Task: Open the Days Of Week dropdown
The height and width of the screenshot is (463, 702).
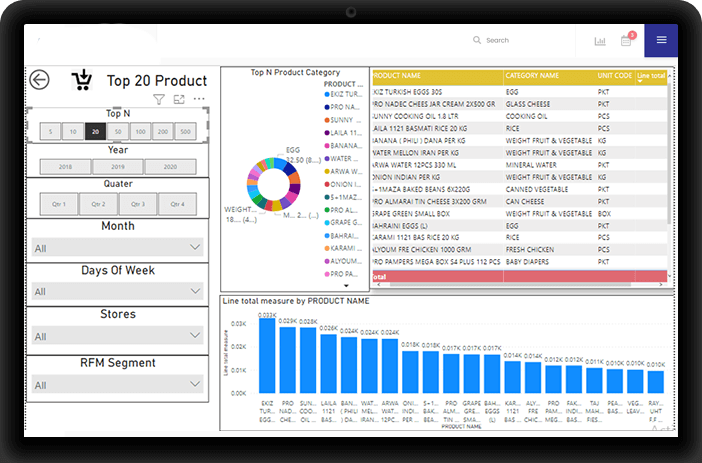Action: click(x=118, y=292)
